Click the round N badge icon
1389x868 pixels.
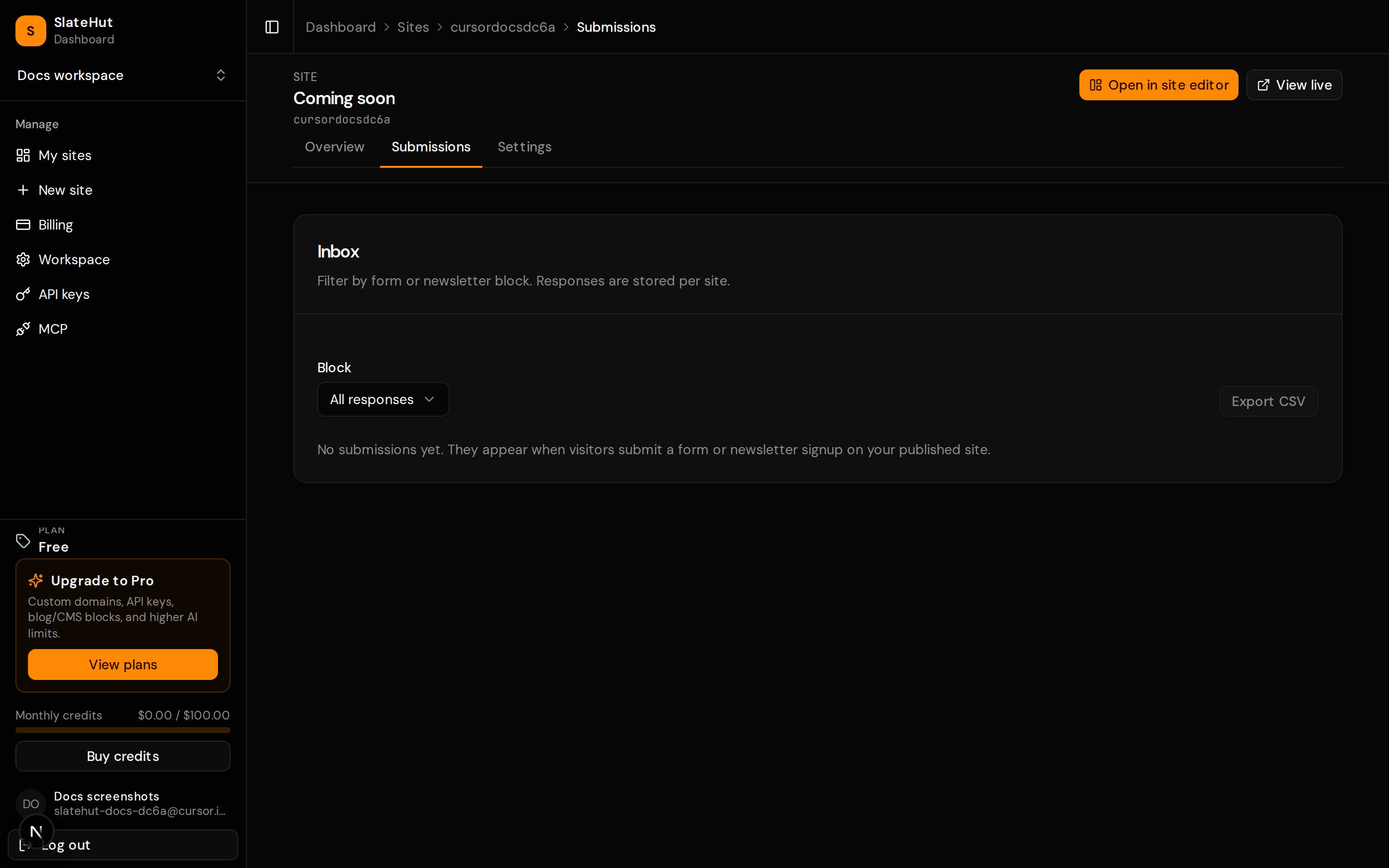point(36,831)
